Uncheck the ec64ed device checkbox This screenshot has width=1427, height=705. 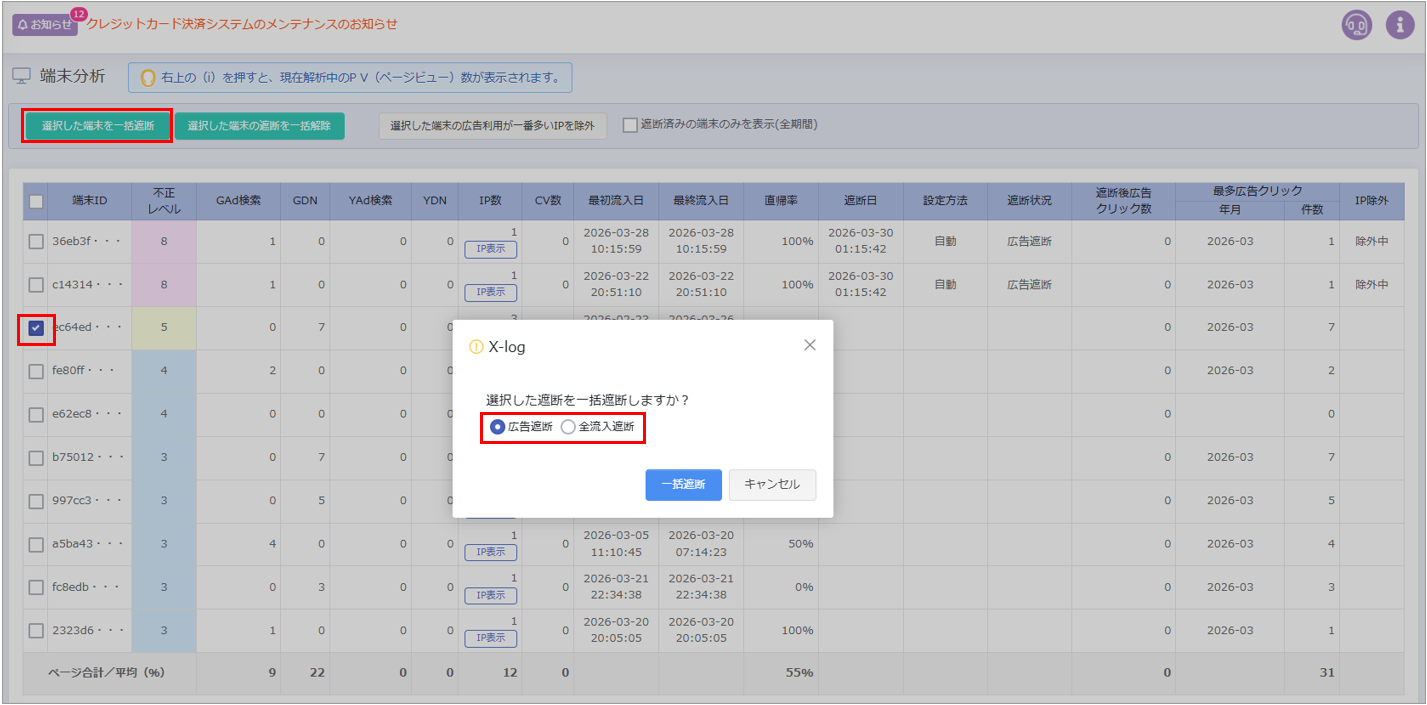[x=36, y=328]
